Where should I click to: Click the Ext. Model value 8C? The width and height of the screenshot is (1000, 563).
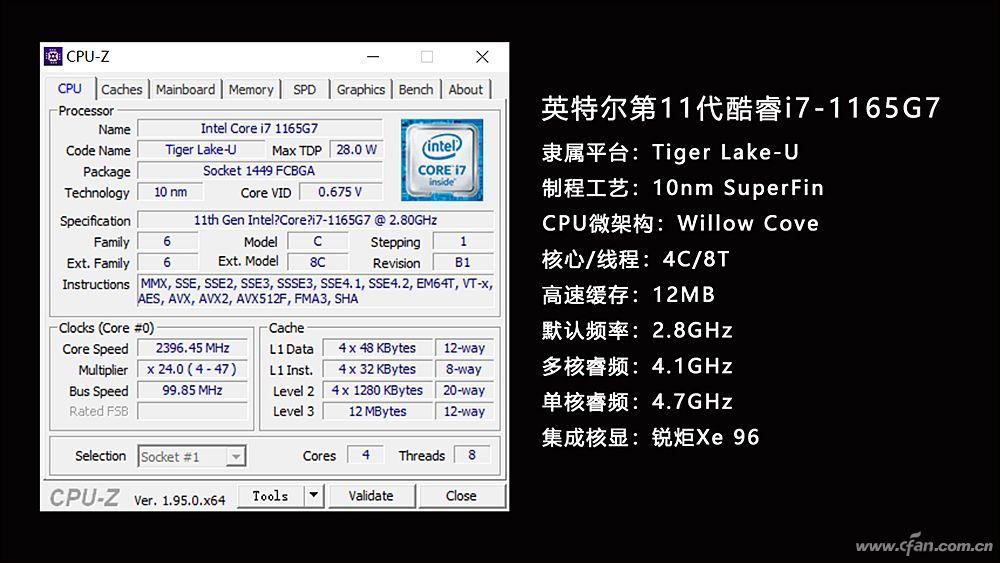click(318, 262)
